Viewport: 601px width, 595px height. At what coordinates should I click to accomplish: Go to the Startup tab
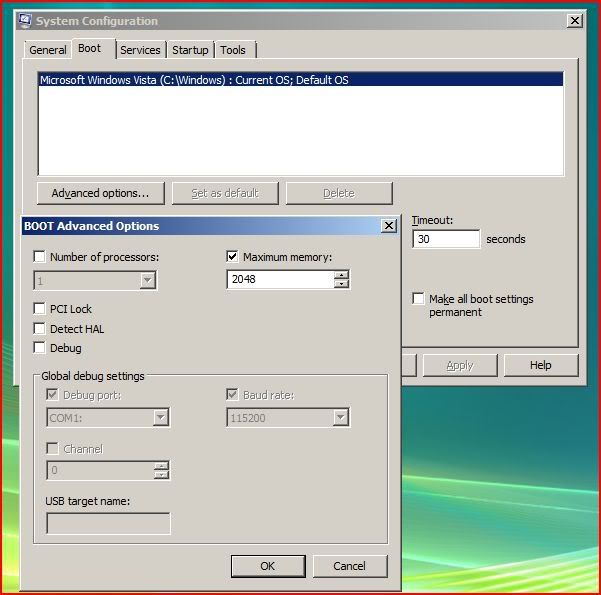190,50
